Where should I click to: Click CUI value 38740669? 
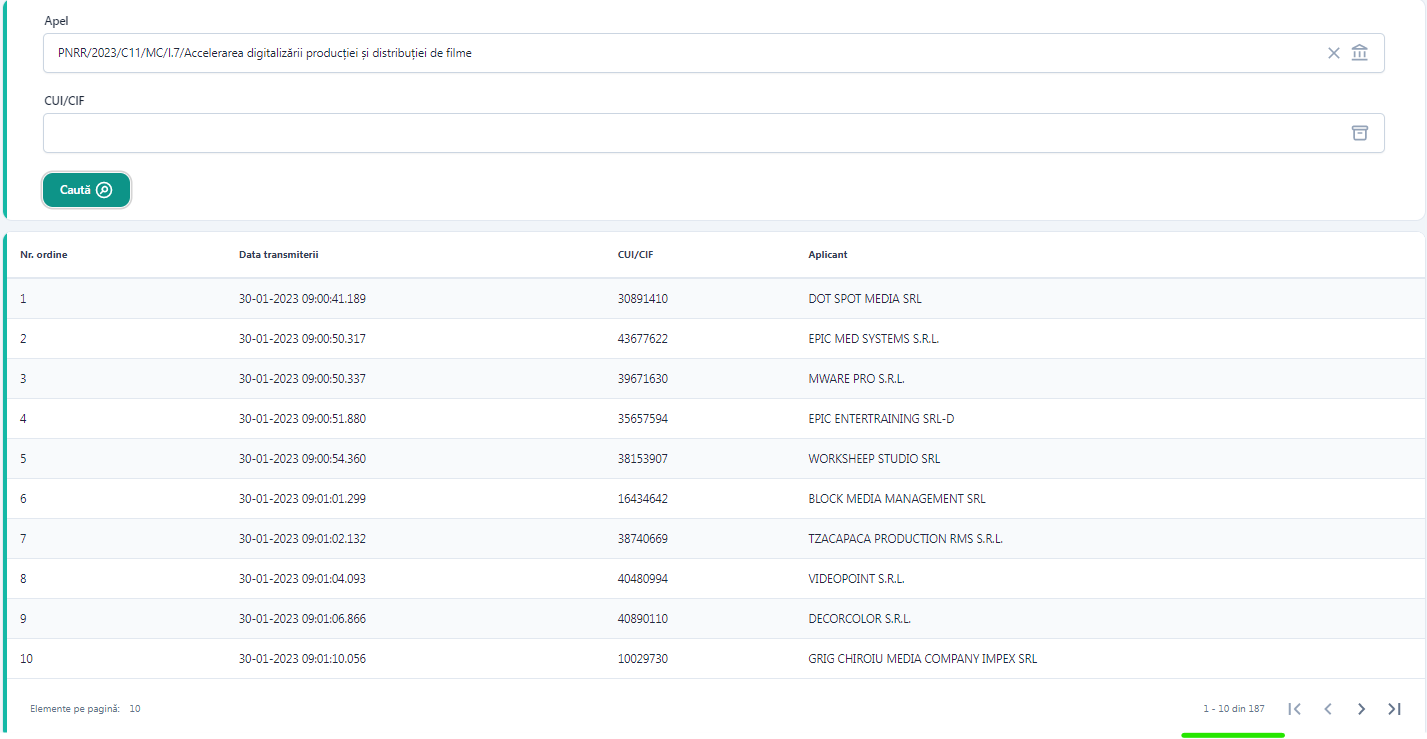pyautogui.click(x=643, y=539)
